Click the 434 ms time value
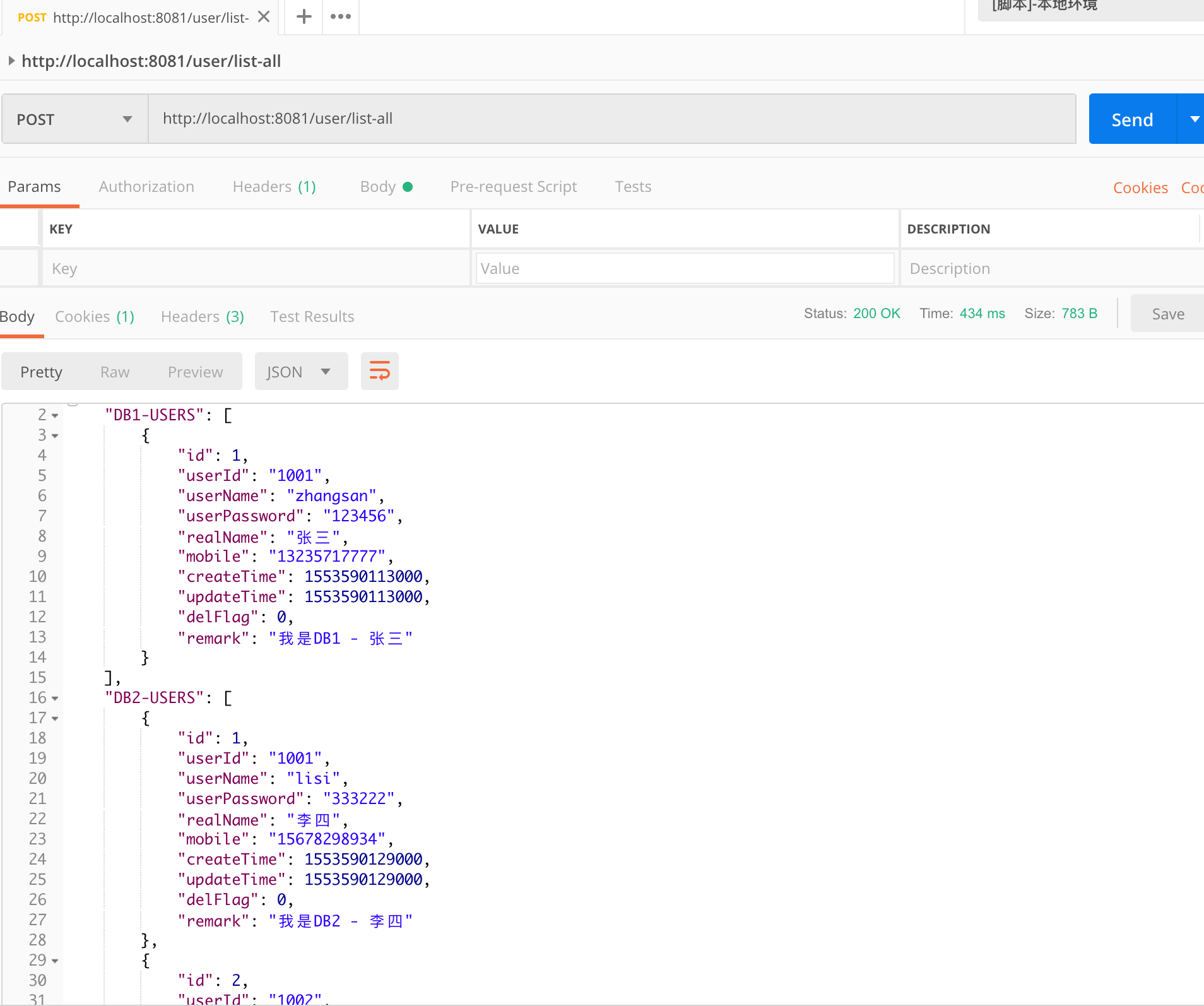Screen dimensions: 1204x1006 (x=982, y=314)
